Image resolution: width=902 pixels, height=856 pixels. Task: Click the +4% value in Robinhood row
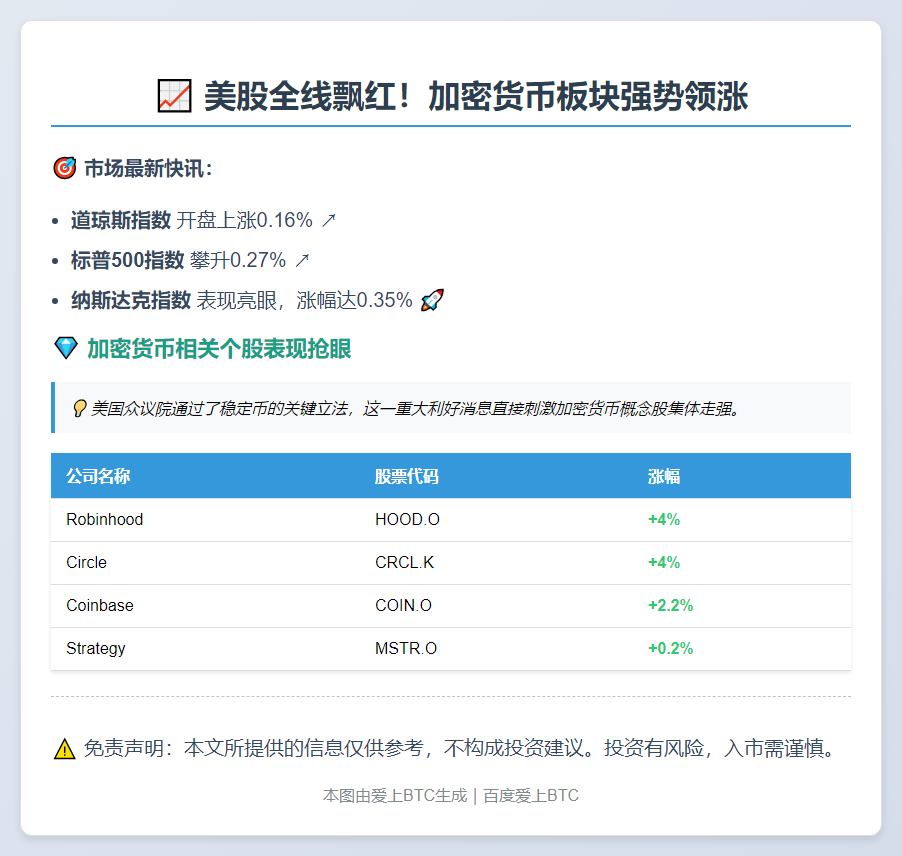click(x=664, y=519)
